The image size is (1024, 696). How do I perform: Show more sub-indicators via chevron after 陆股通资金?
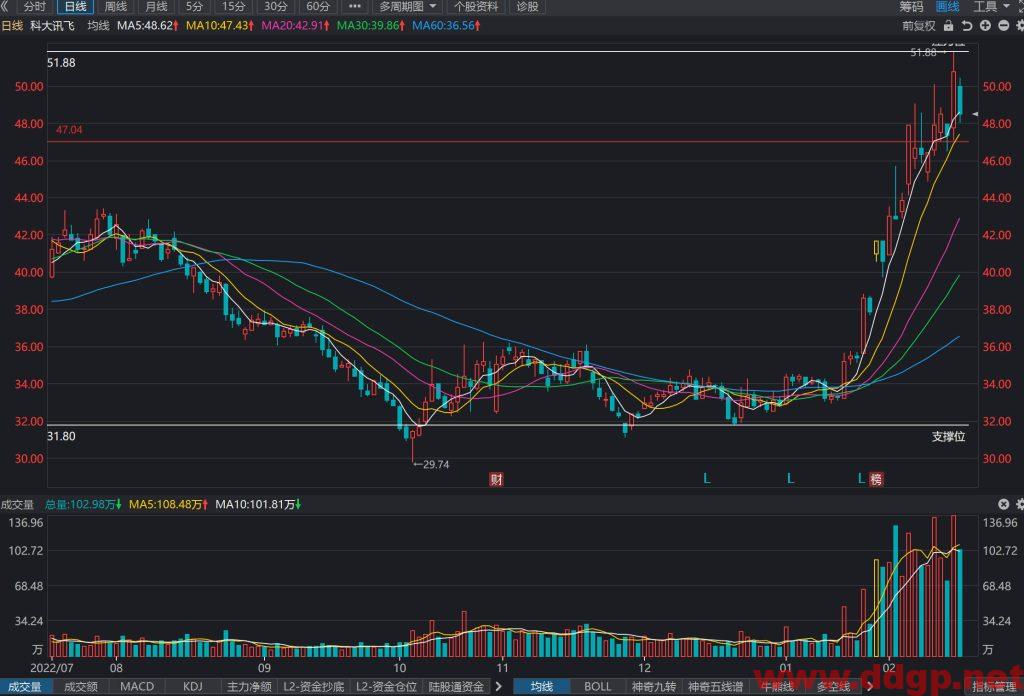click(499, 686)
